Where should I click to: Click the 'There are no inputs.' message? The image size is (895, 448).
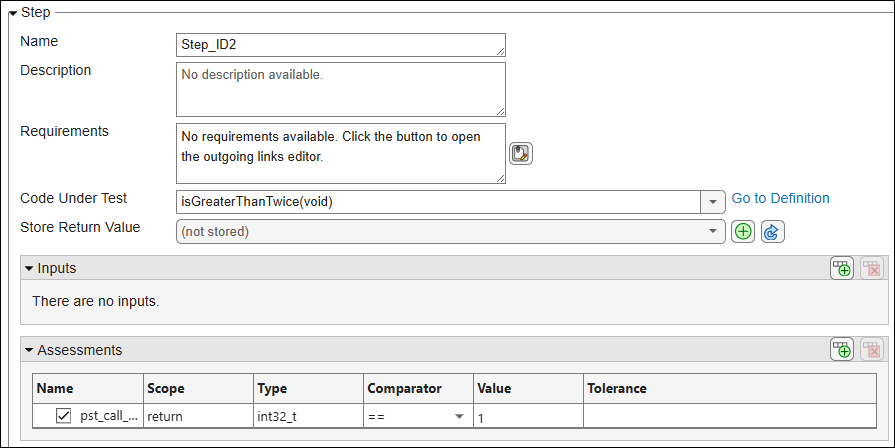(96, 301)
